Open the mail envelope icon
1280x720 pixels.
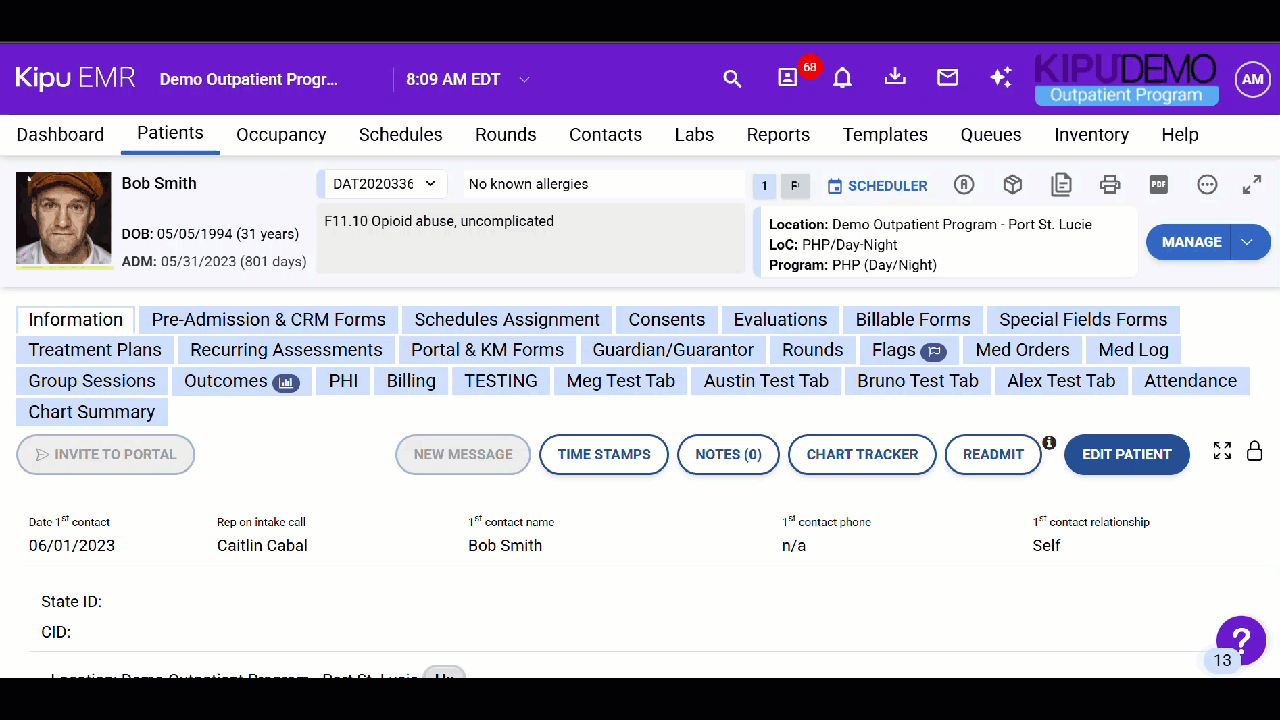pos(947,78)
